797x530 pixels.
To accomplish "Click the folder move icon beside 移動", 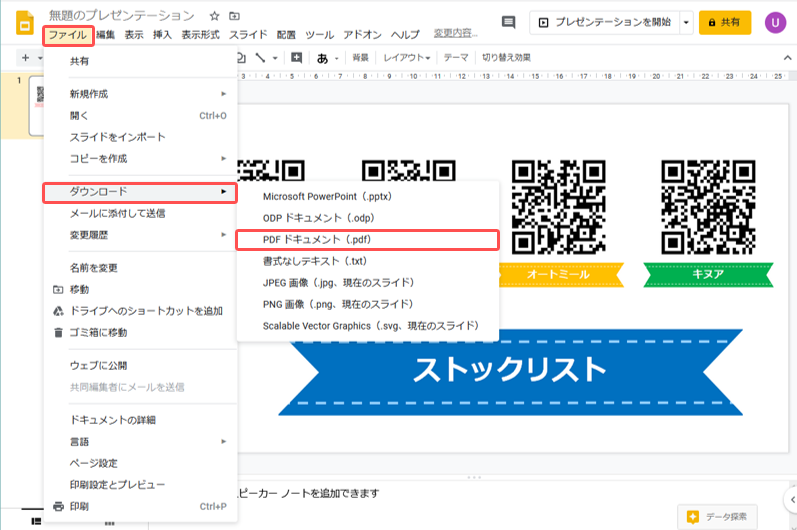I will coord(58,290).
